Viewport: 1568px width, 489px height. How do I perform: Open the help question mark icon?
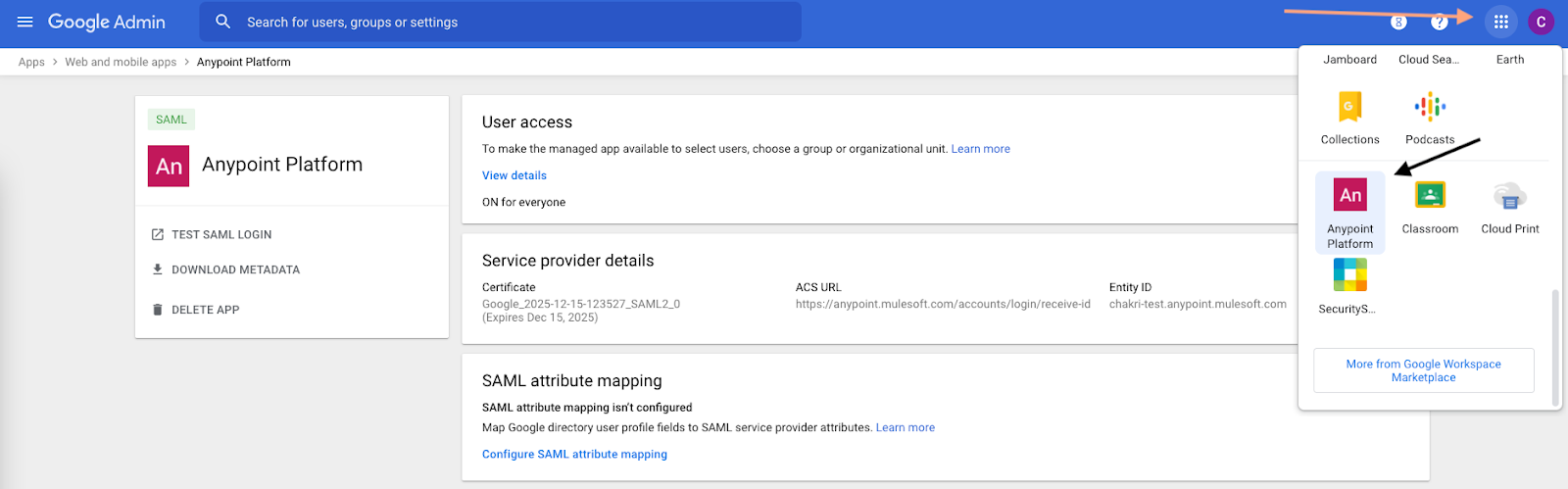(x=1440, y=22)
